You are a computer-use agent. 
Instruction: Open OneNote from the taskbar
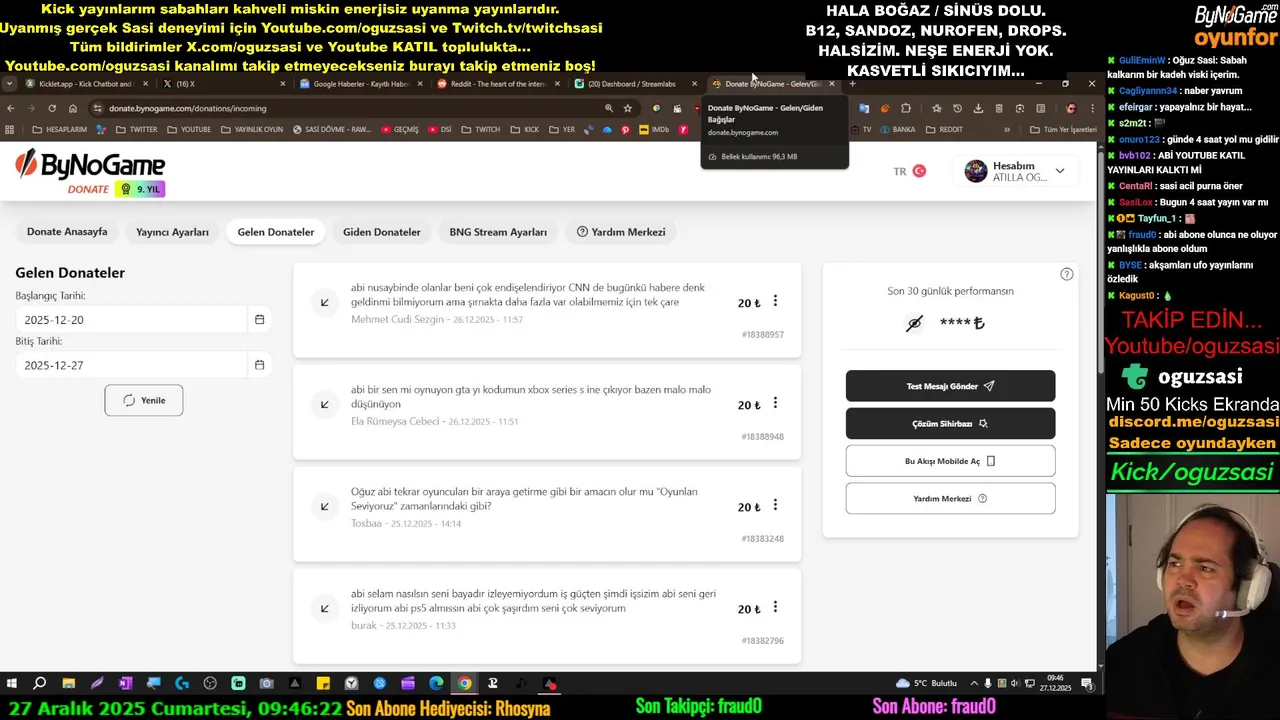point(125,684)
